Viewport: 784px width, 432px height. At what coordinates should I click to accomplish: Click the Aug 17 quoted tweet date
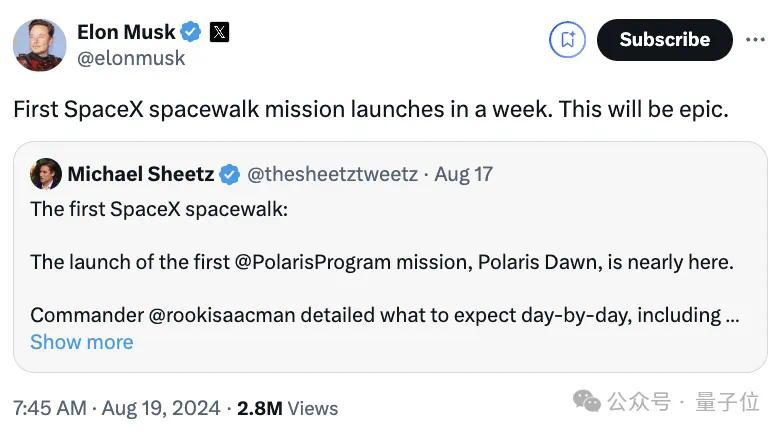[464, 174]
